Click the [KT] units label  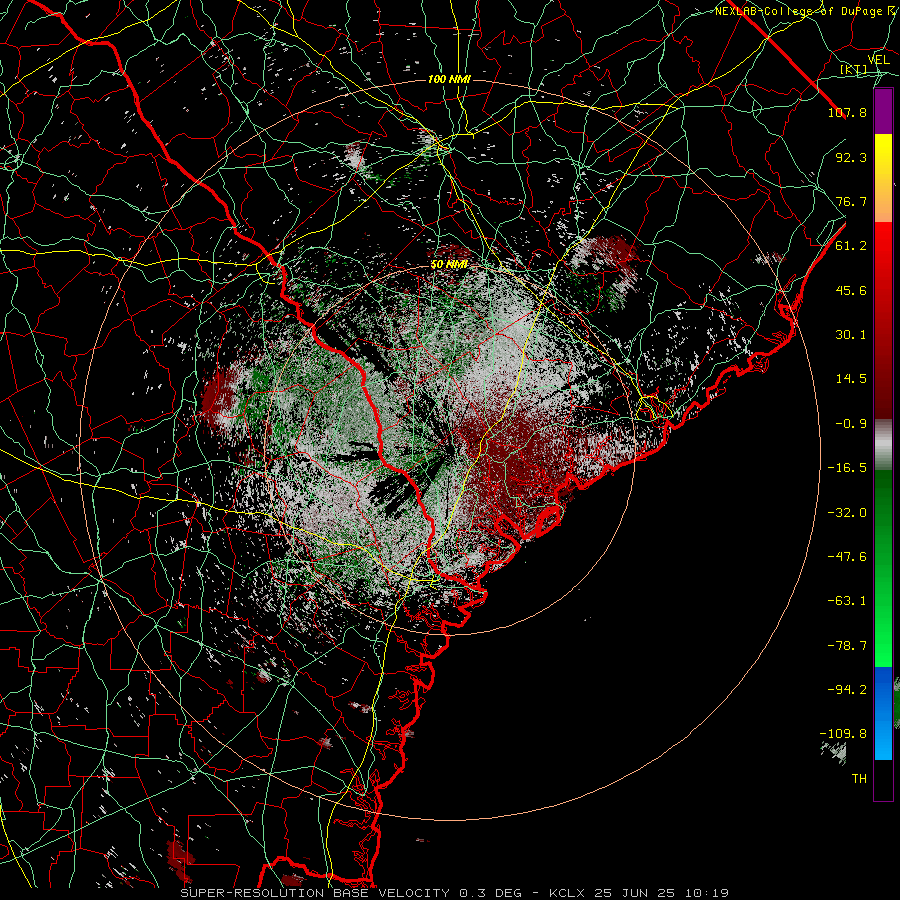pos(854,69)
